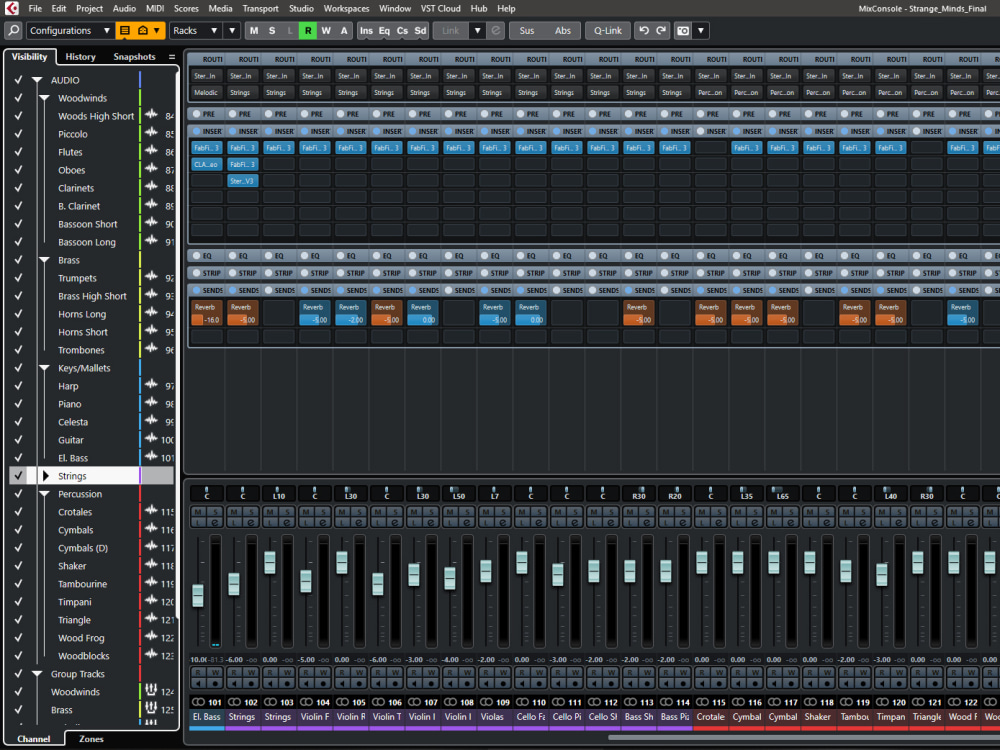The image size is (1000, 750).
Task: Click the A automation toolbar button
Action: [x=344, y=31]
